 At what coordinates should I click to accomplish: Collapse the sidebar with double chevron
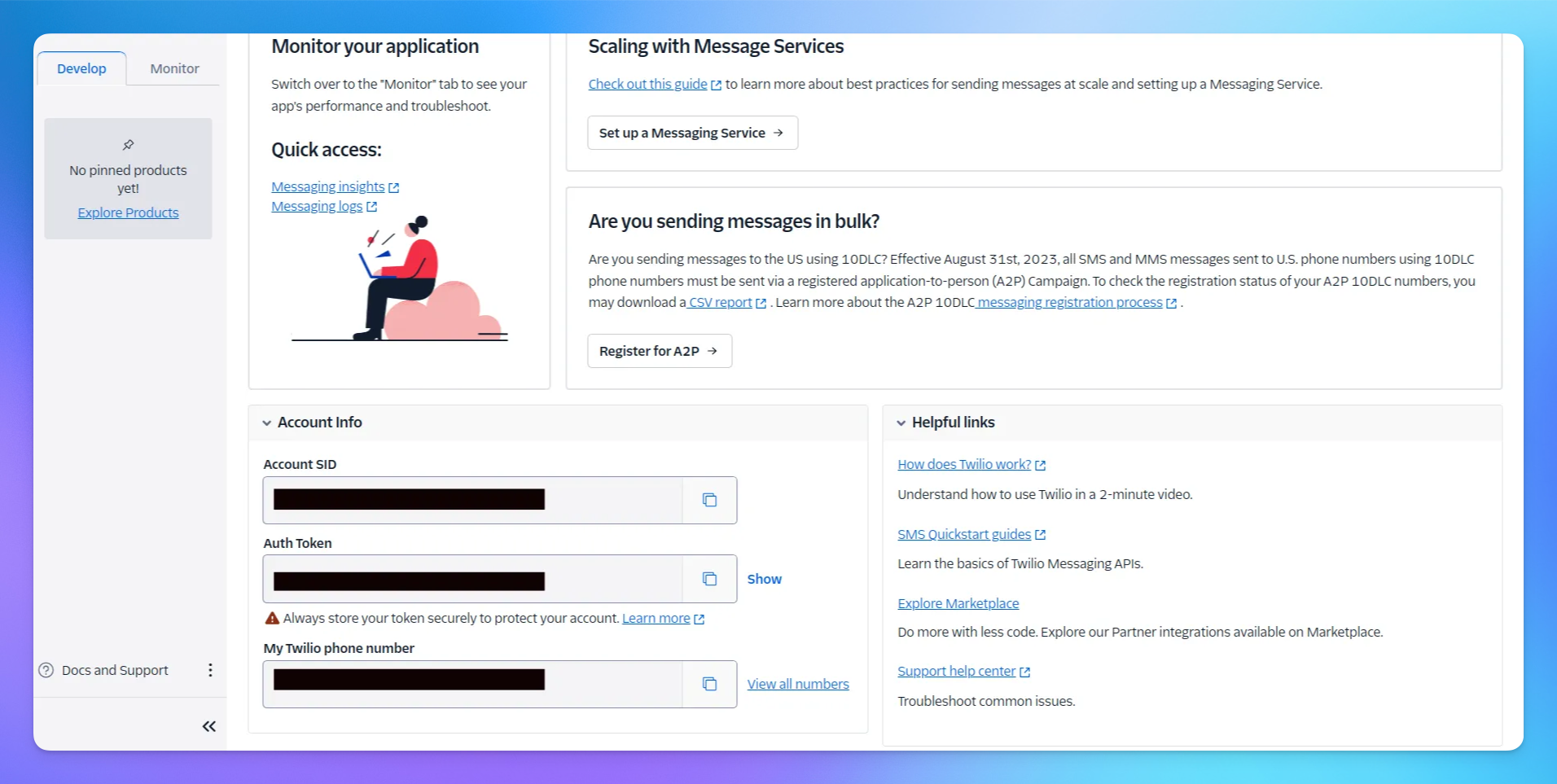pyautogui.click(x=209, y=726)
